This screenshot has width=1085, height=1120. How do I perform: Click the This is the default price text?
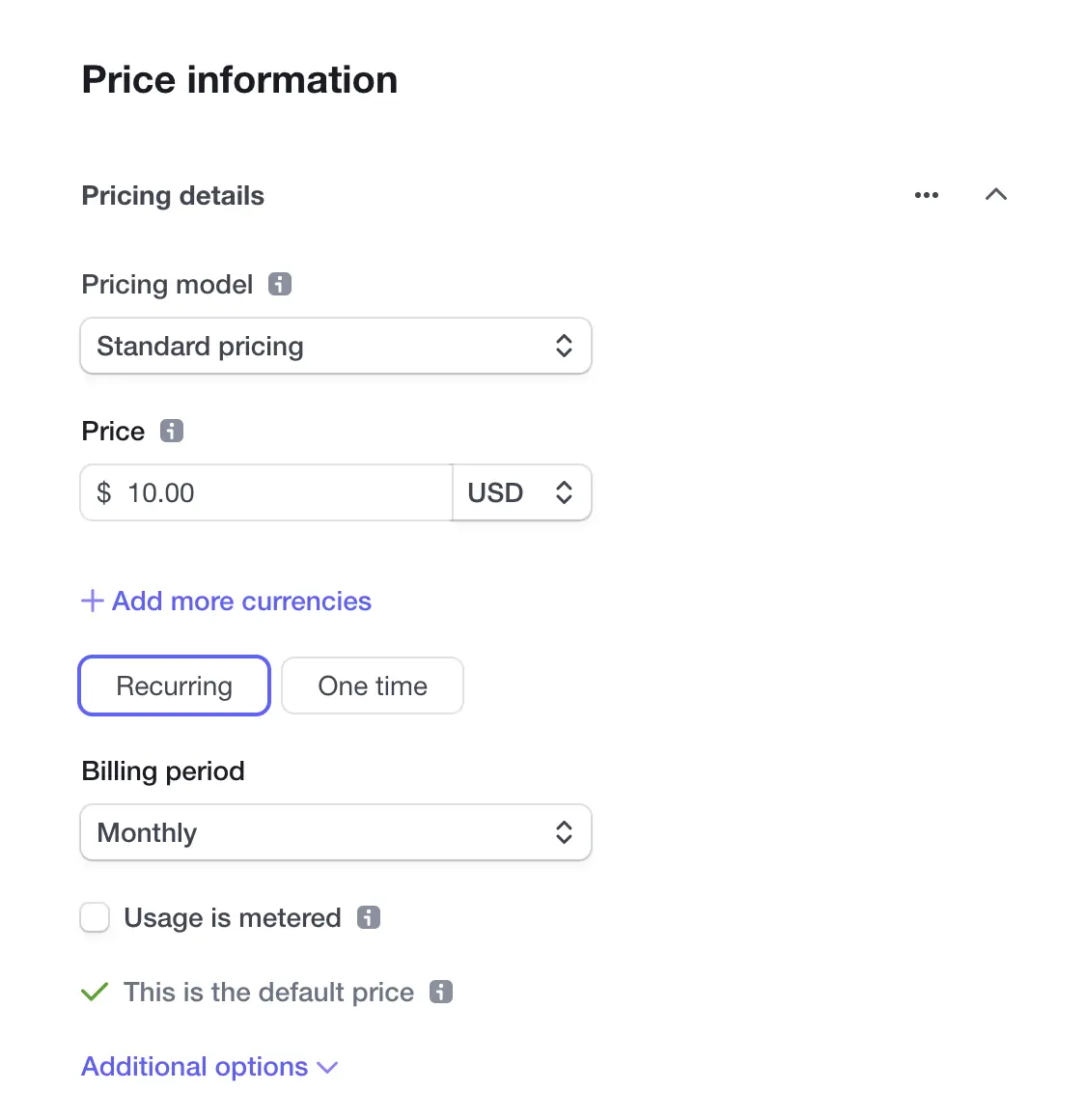click(x=268, y=993)
